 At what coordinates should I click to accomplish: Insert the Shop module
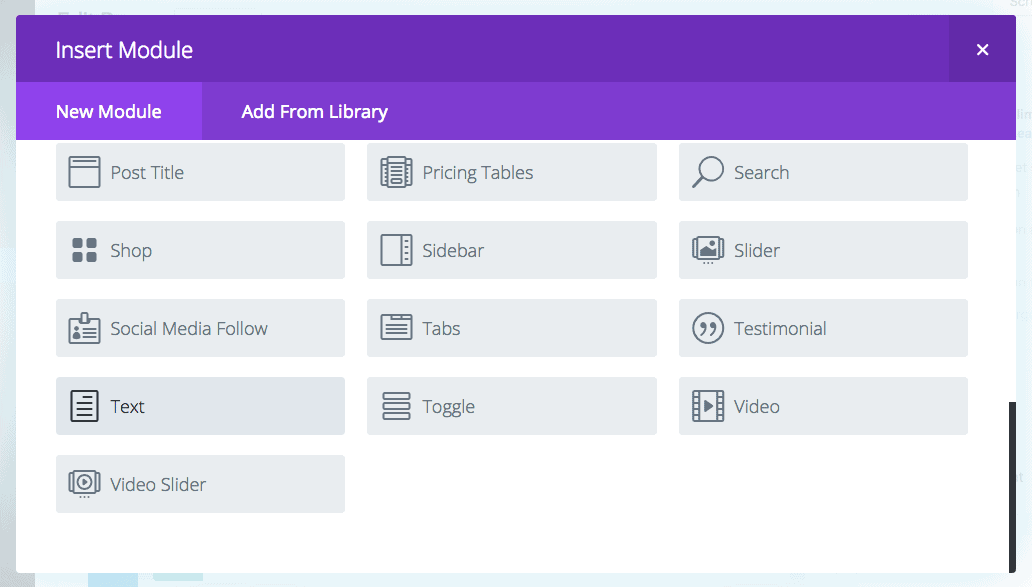coord(200,250)
